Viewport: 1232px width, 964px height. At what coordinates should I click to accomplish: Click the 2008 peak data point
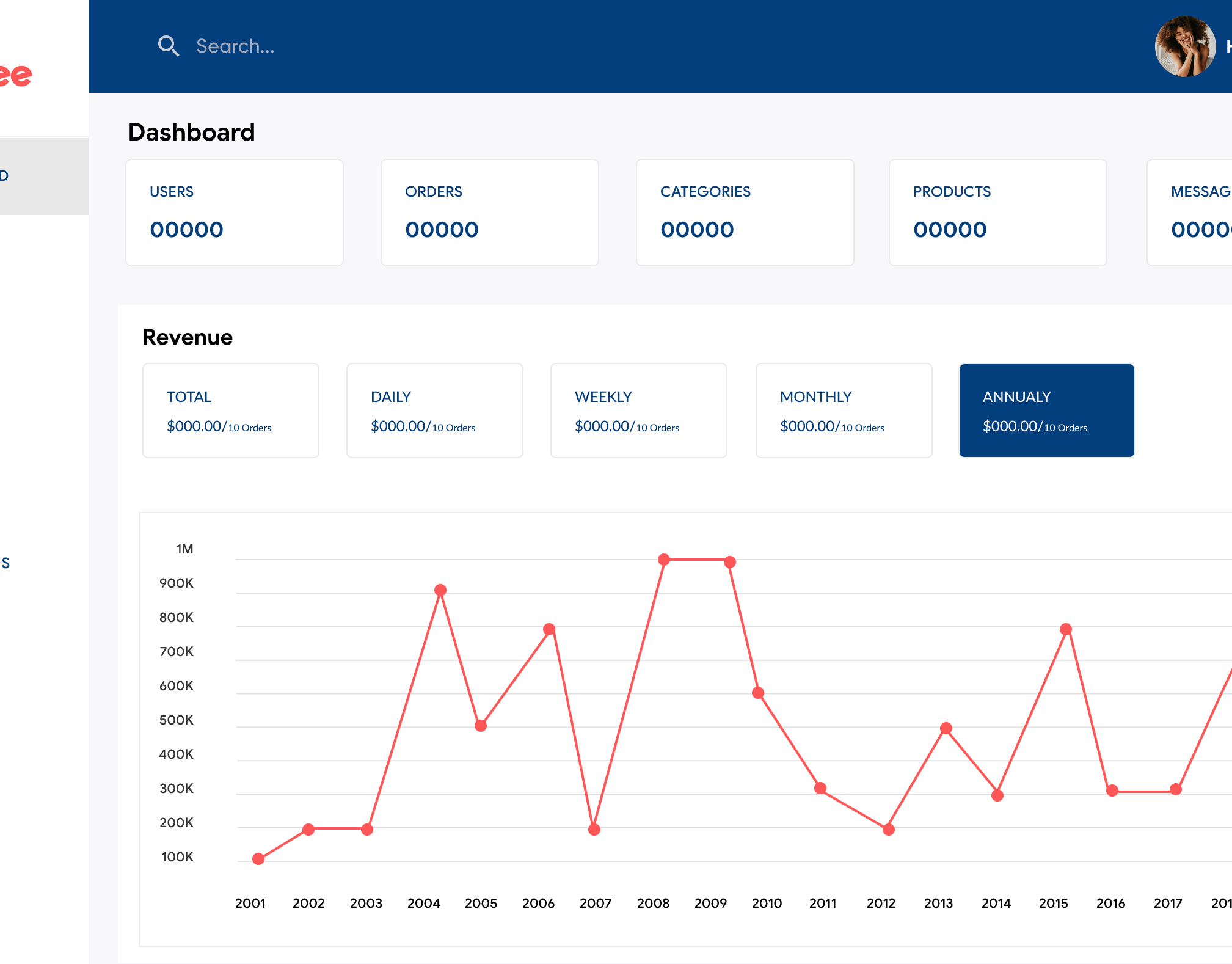coord(664,559)
